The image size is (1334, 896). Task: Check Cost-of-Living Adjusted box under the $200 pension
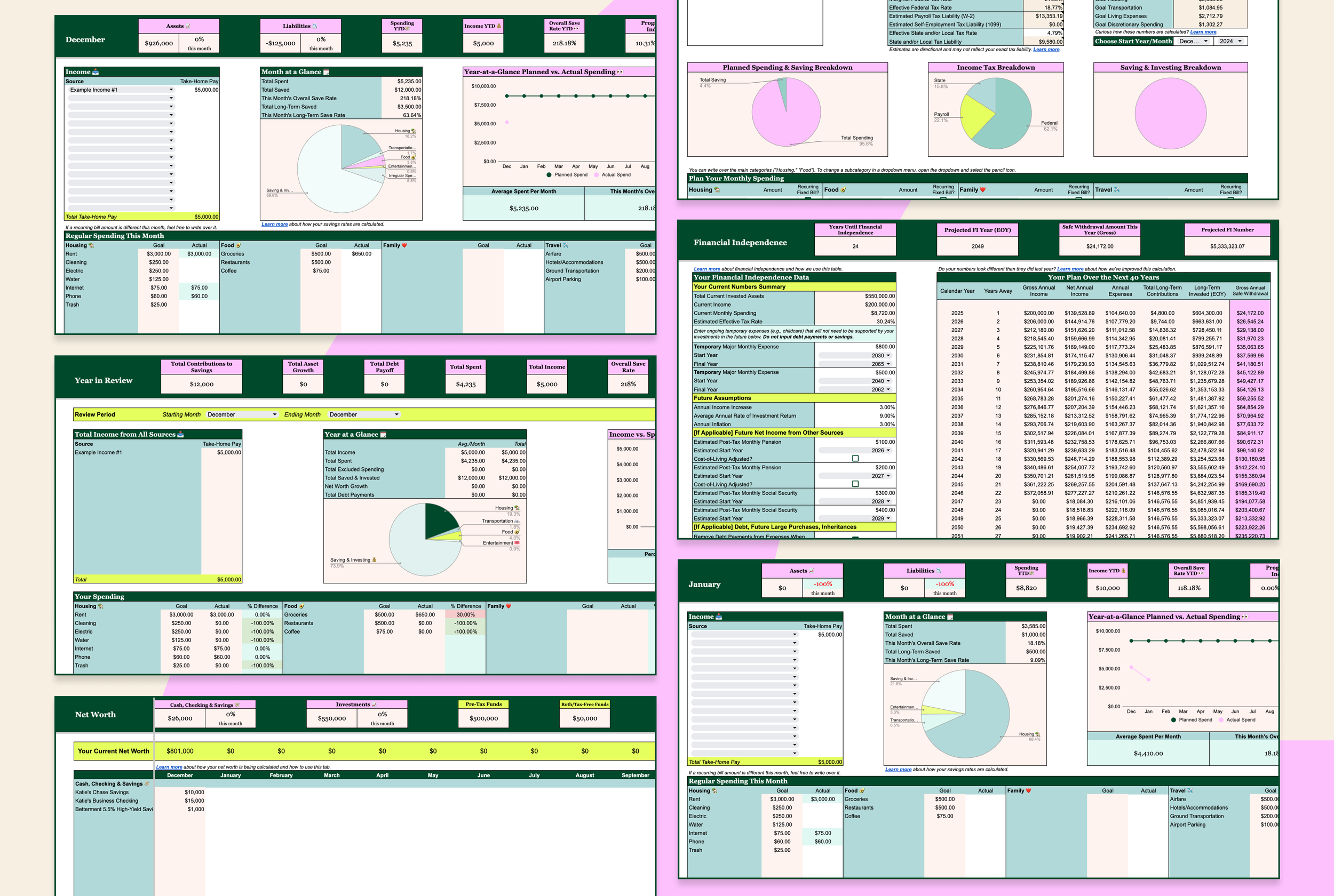pyautogui.click(x=855, y=484)
